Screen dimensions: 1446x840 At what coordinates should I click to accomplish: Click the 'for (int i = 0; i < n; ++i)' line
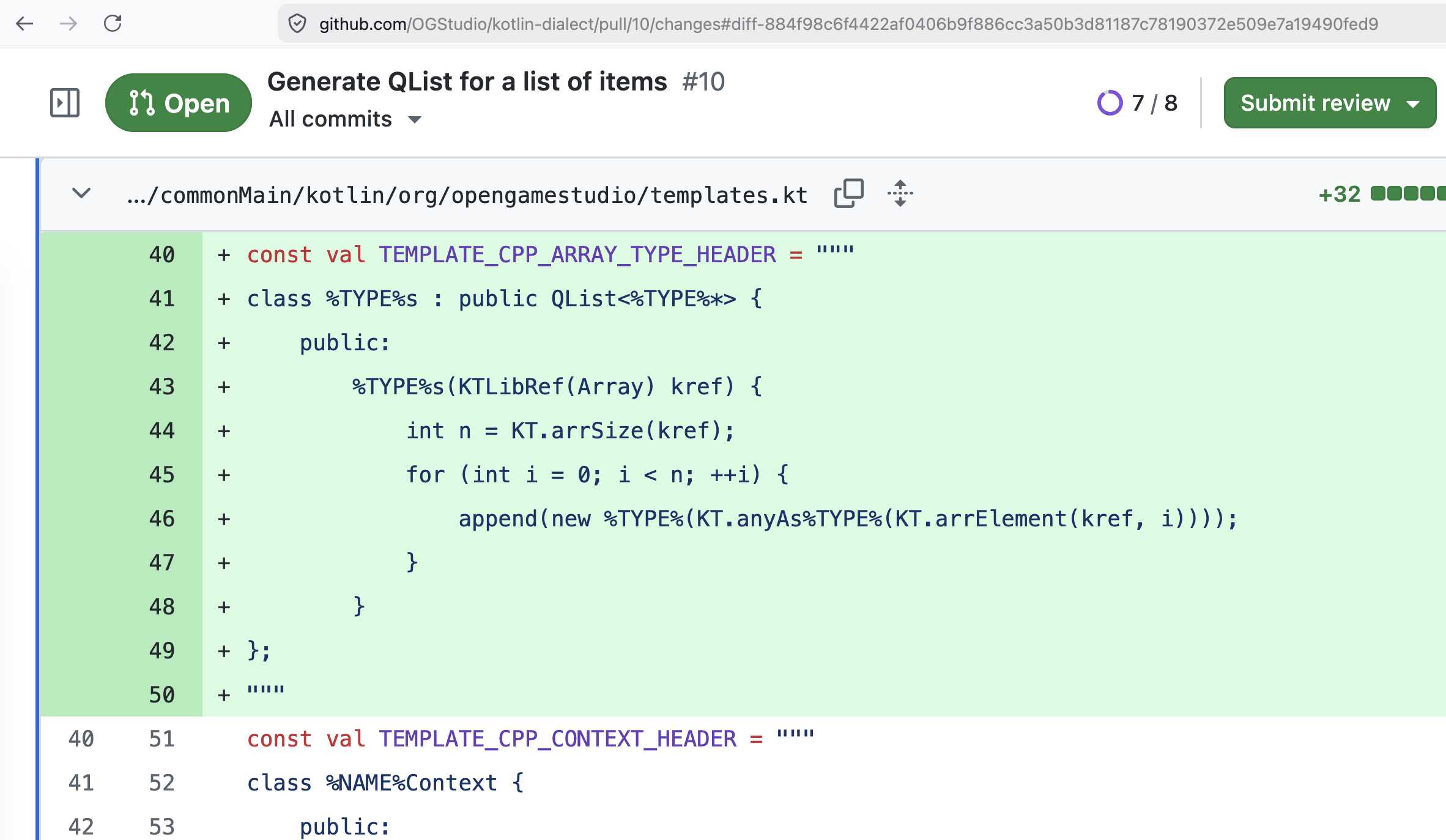[598, 474]
